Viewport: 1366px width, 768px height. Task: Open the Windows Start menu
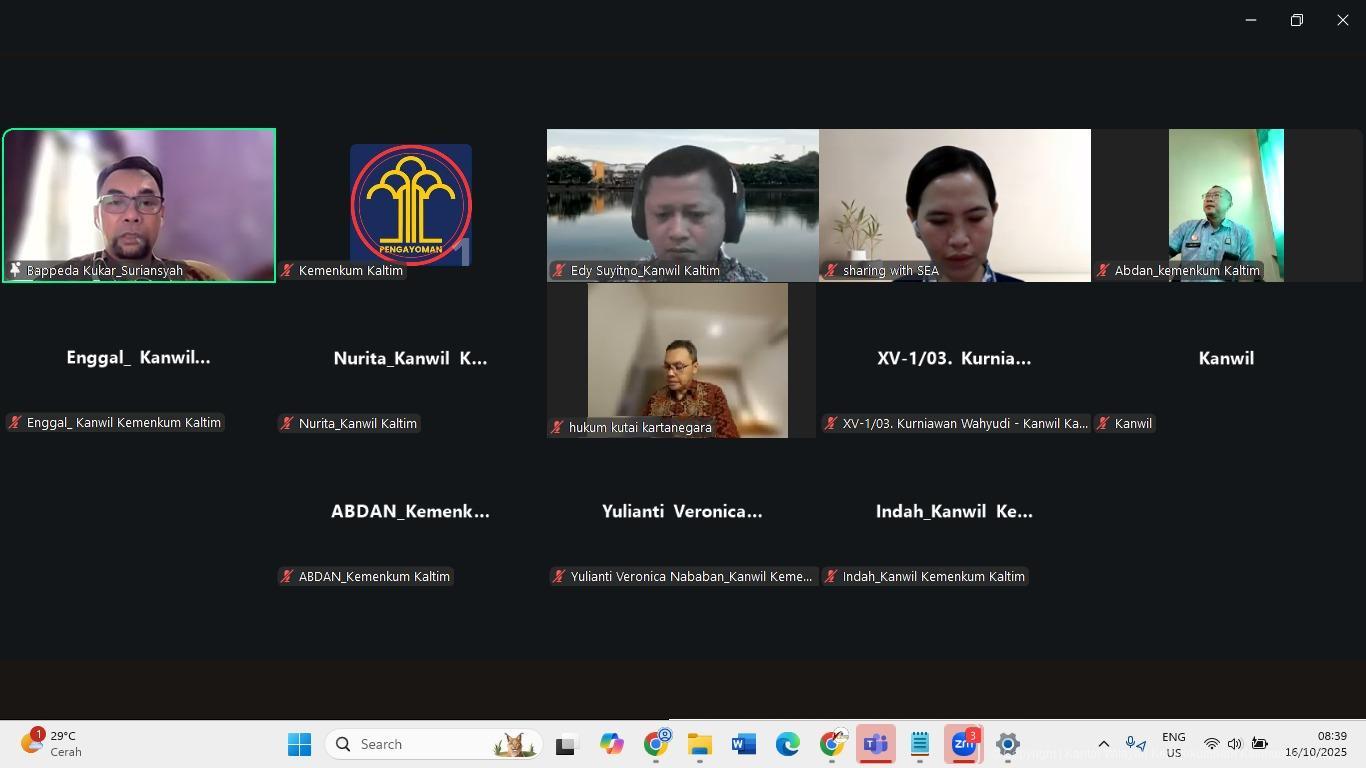(x=298, y=744)
